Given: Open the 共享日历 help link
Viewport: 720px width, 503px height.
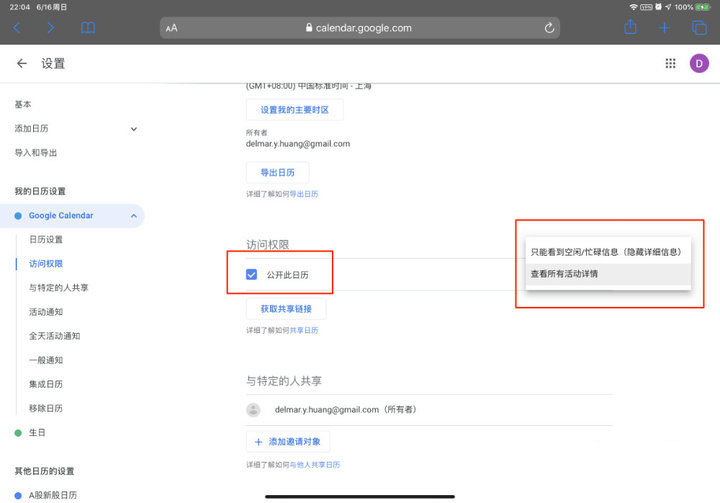Looking at the screenshot, I should (304, 330).
